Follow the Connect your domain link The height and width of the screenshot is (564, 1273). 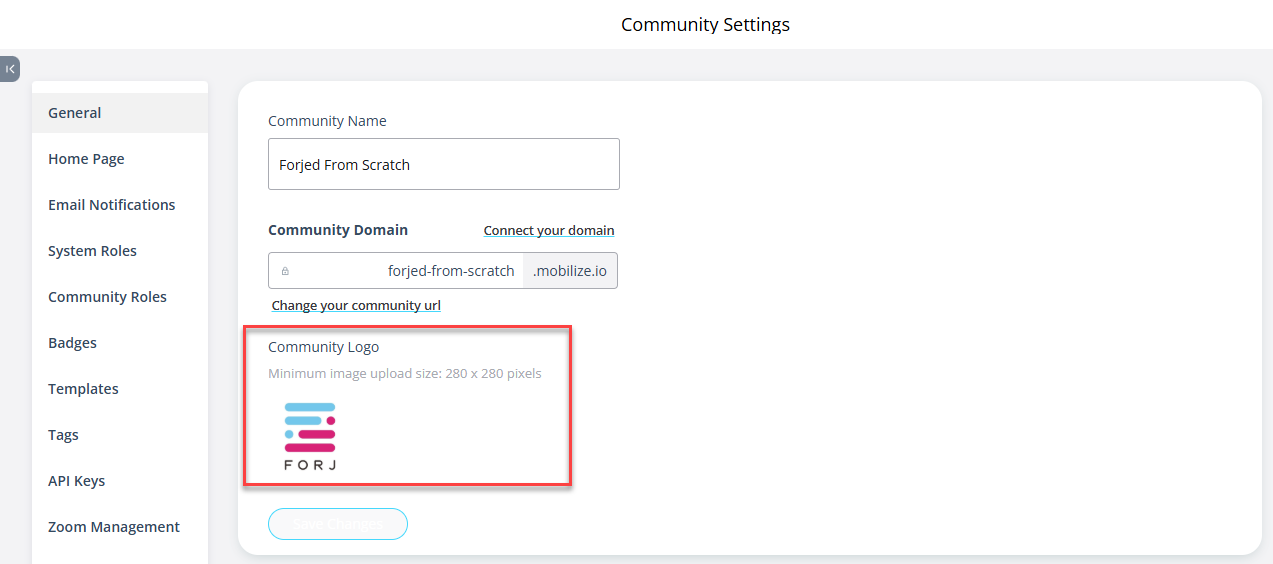pos(549,231)
